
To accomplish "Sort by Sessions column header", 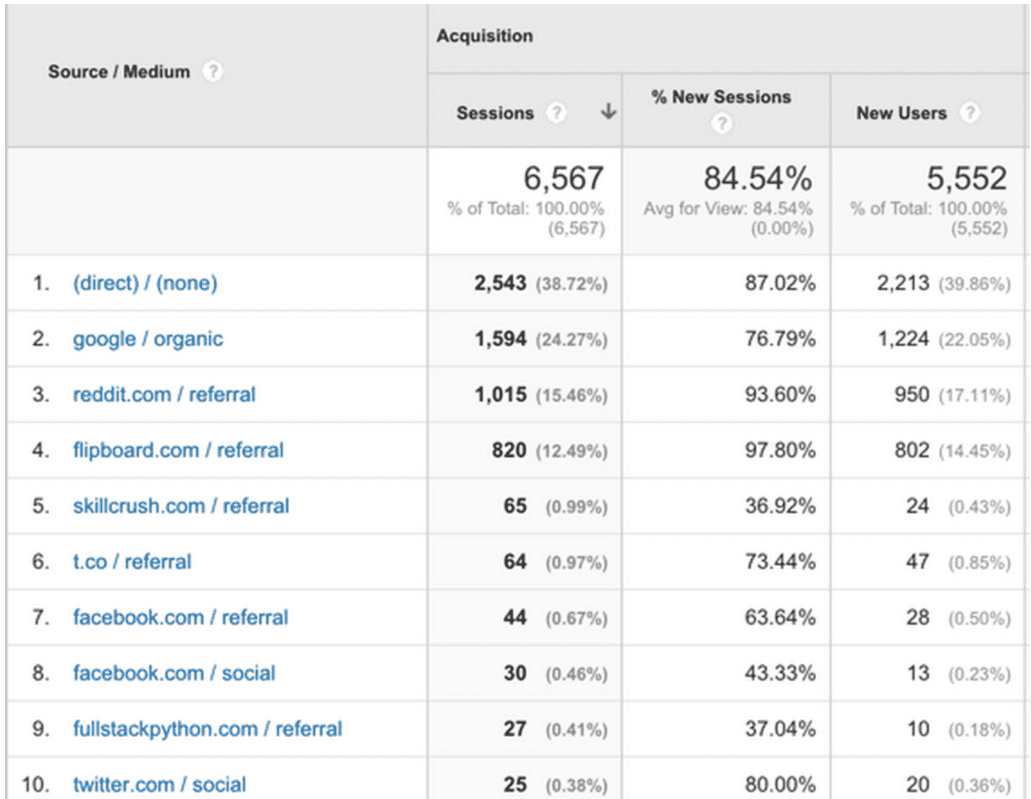I will pyautogui.click(x=495, y=113).
